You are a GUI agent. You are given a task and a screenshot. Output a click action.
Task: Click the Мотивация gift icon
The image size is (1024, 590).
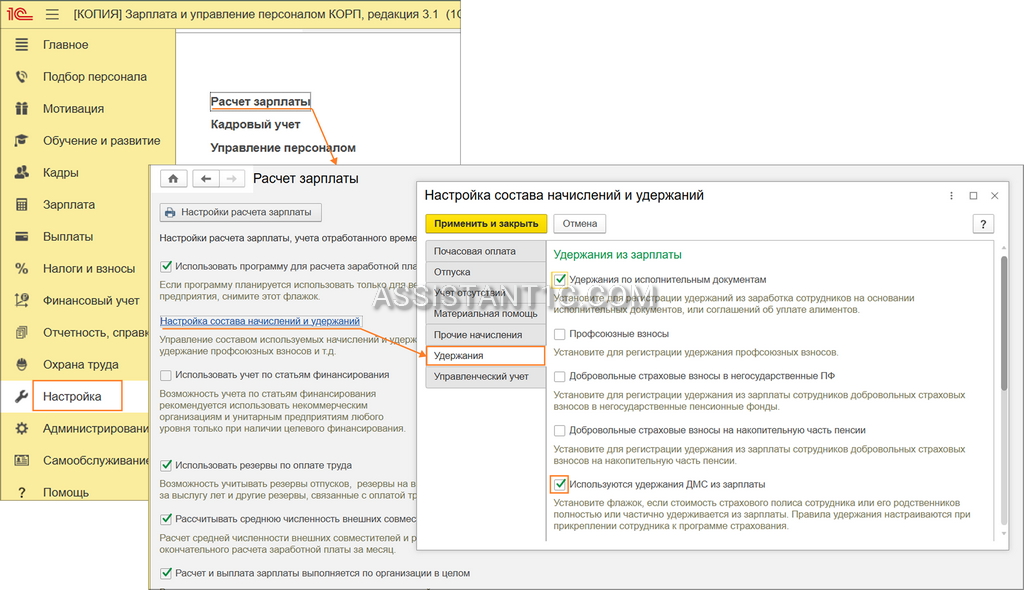coord(22,108)
